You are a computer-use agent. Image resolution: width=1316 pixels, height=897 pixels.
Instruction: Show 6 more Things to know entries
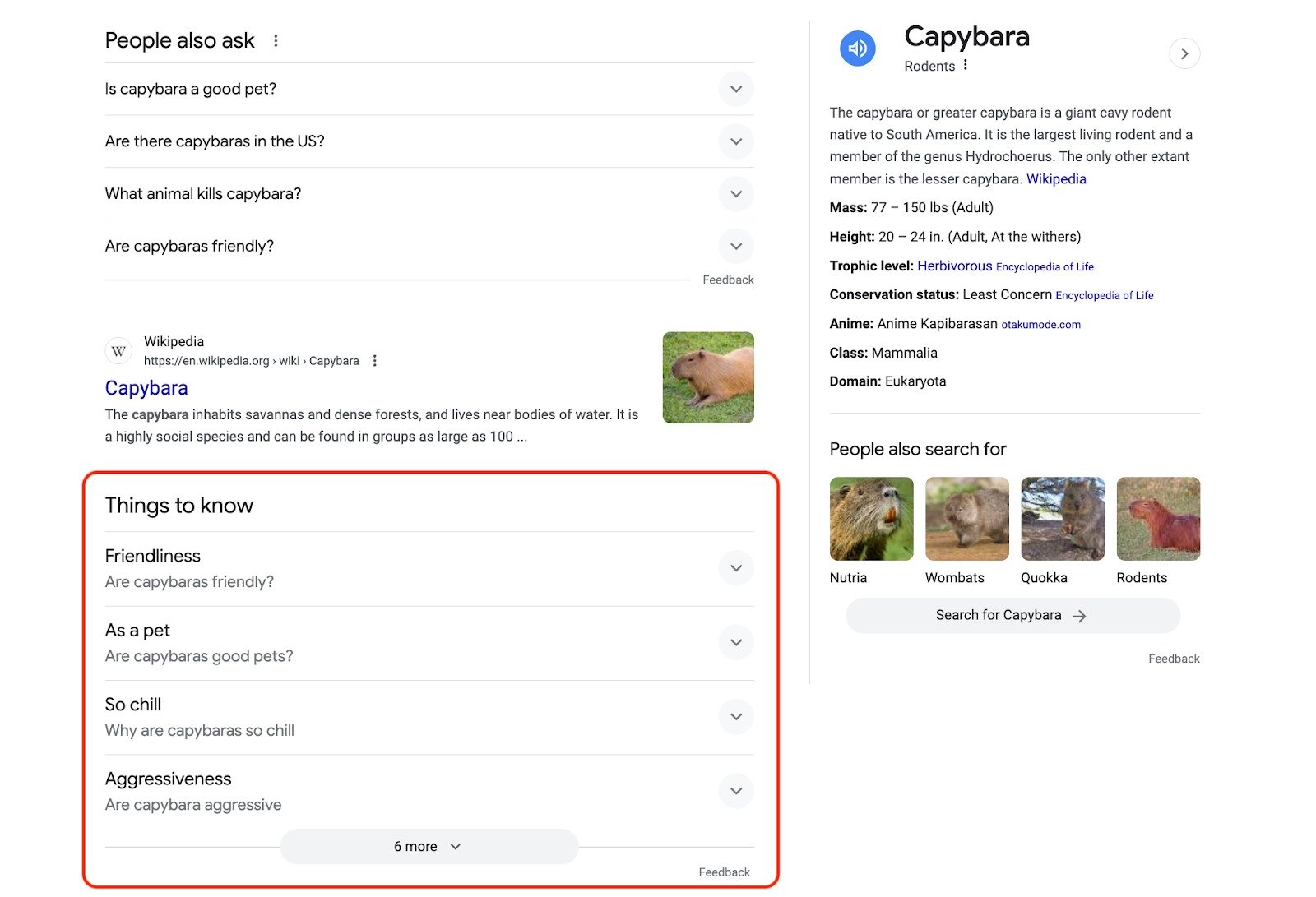click(426, 845)
